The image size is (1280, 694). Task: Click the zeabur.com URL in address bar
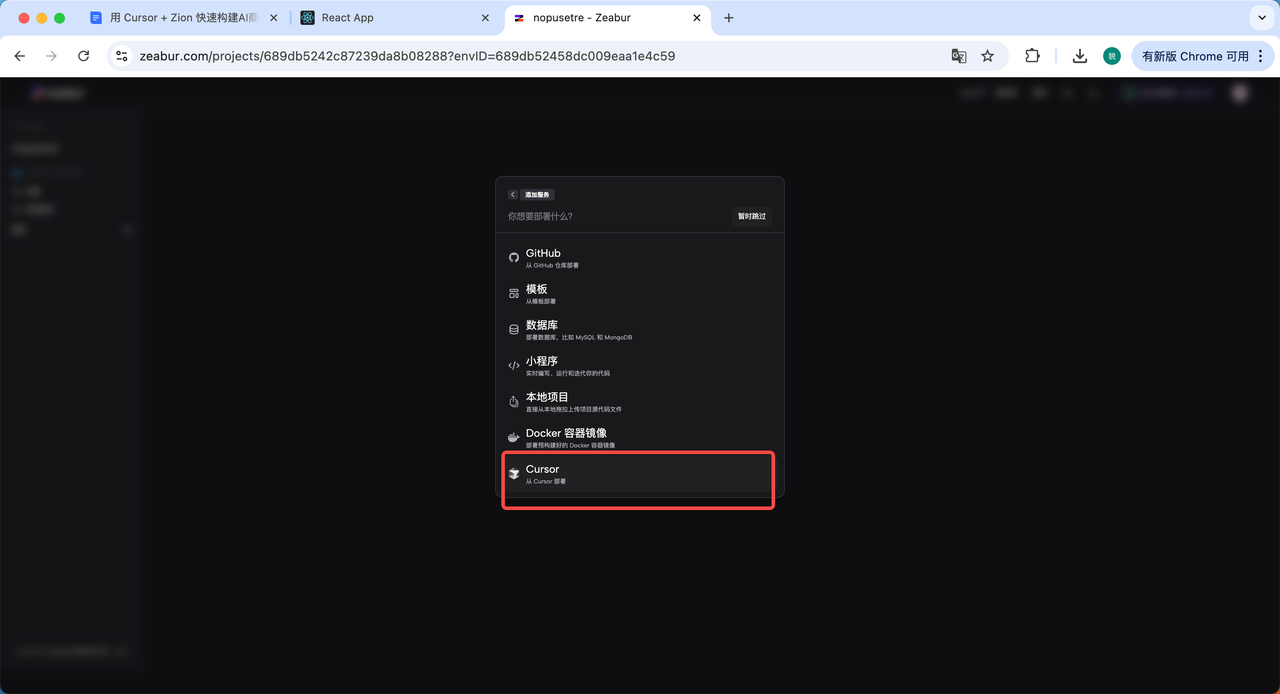407,56
